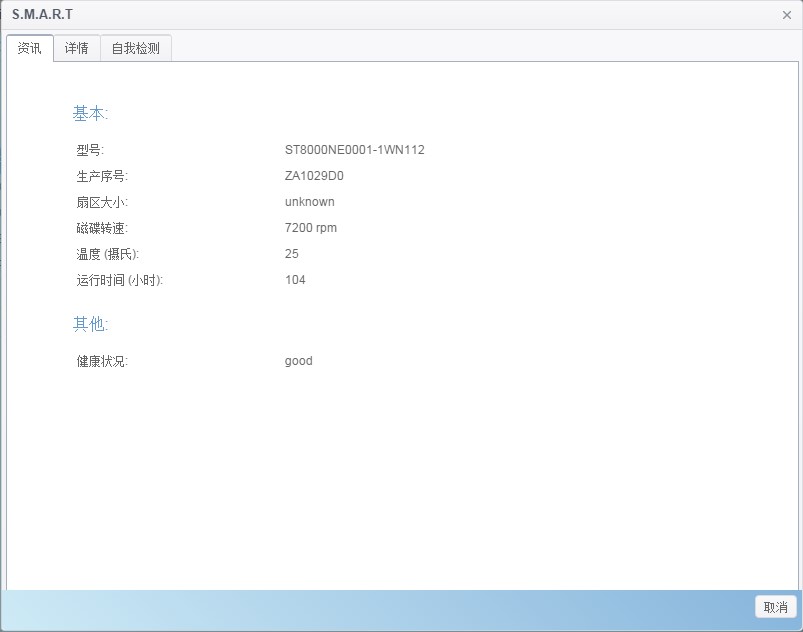
Task: Click the 型号 label
Action: pos(90,150)
